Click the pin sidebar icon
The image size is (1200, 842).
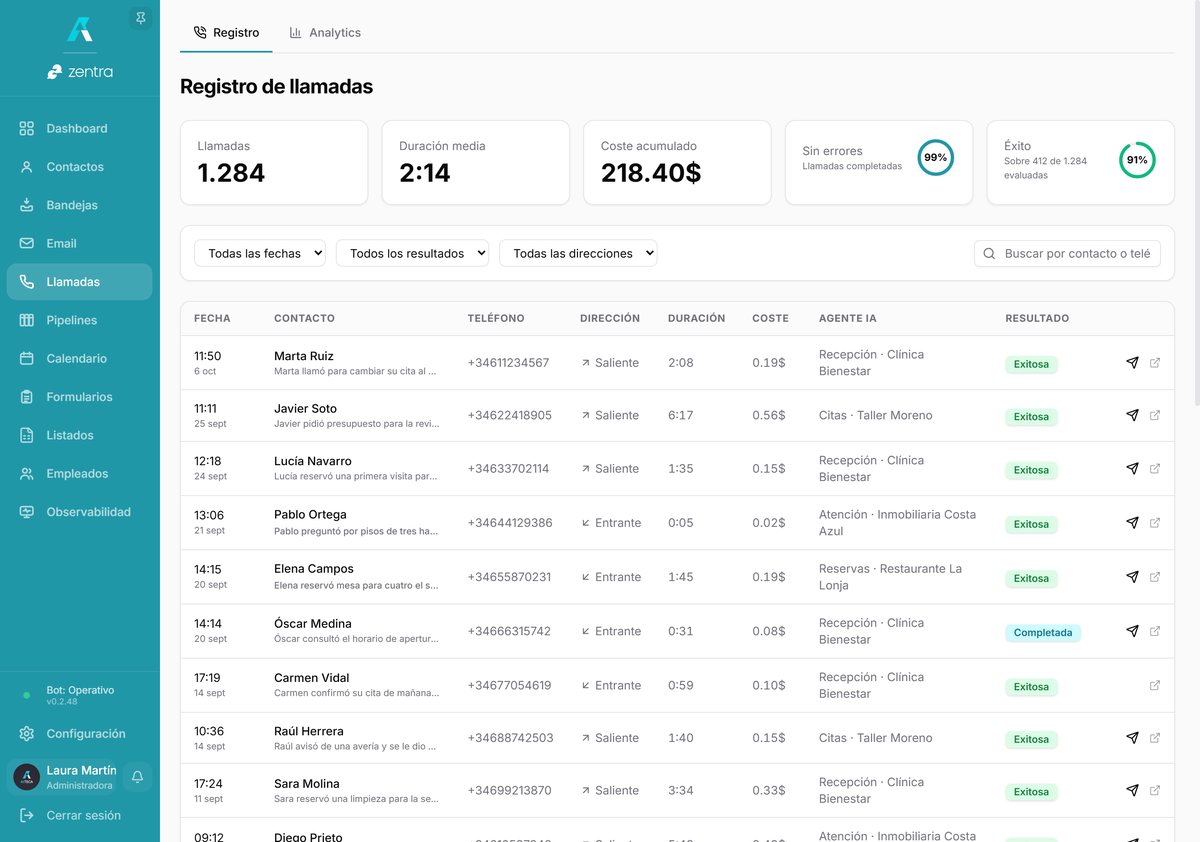140,18
